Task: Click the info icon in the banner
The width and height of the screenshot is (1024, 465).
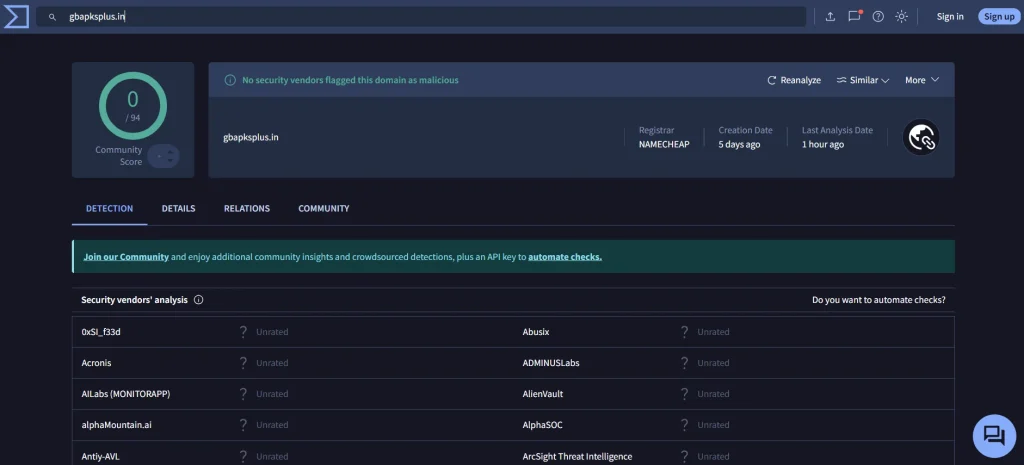Action: 230,80
